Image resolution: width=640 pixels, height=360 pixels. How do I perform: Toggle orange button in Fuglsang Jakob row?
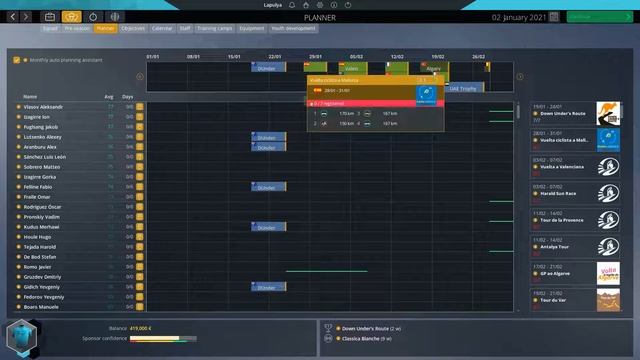(140, 127)
